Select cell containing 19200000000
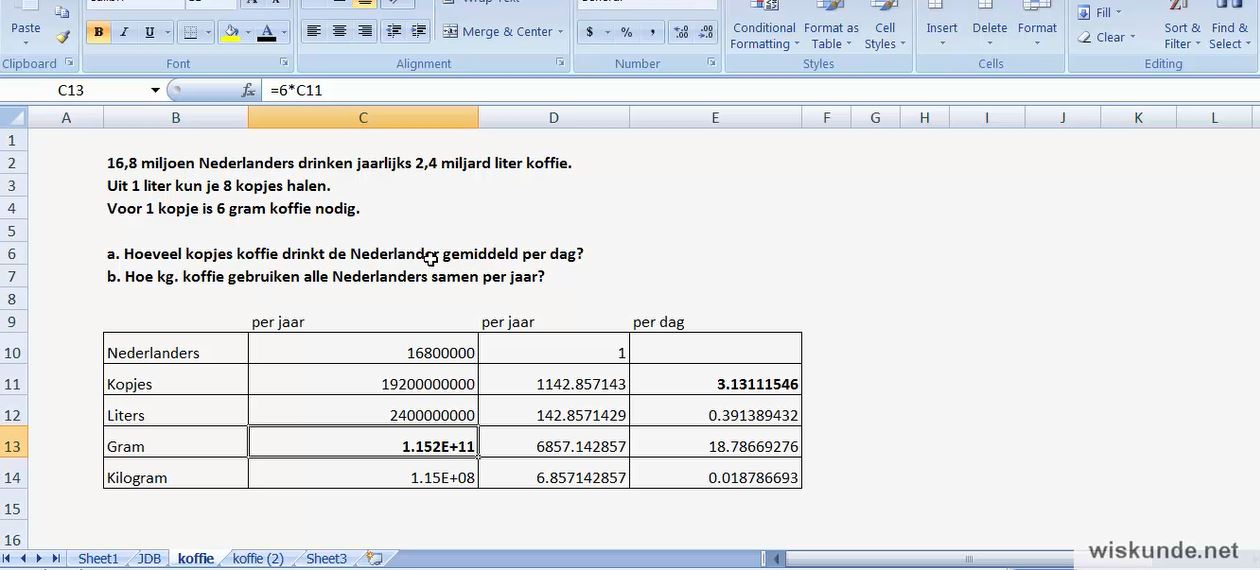 coord(363,384)
